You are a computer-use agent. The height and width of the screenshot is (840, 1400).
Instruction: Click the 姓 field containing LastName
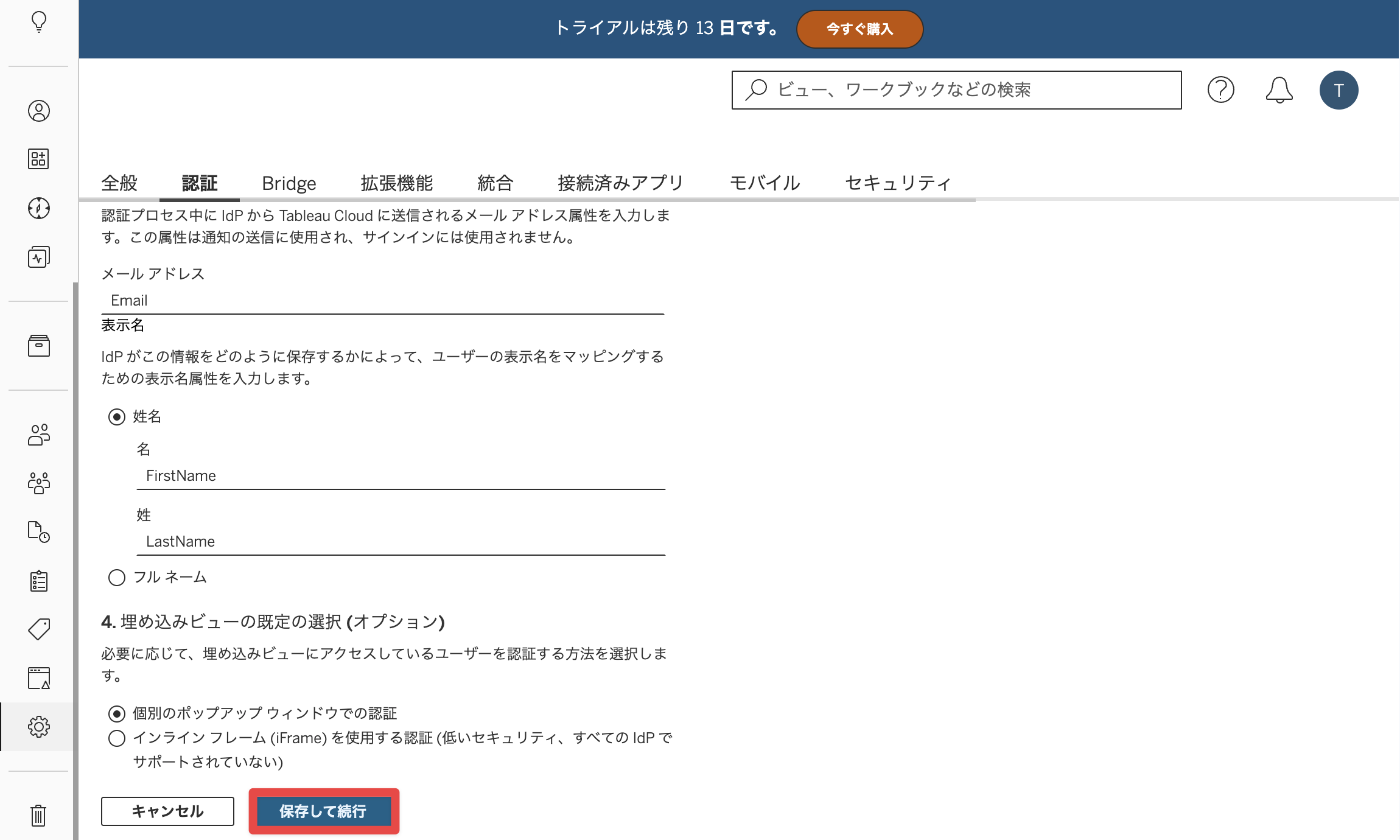click(401, 542)
